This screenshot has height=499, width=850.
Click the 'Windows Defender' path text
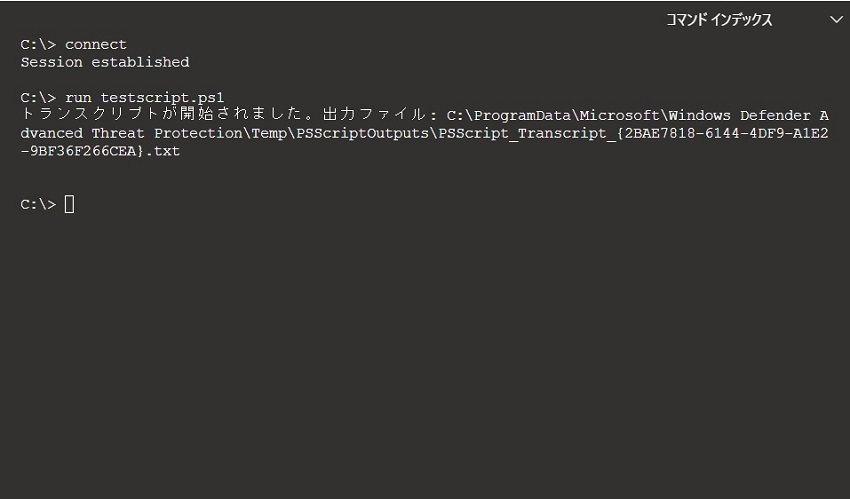point(739,115)
